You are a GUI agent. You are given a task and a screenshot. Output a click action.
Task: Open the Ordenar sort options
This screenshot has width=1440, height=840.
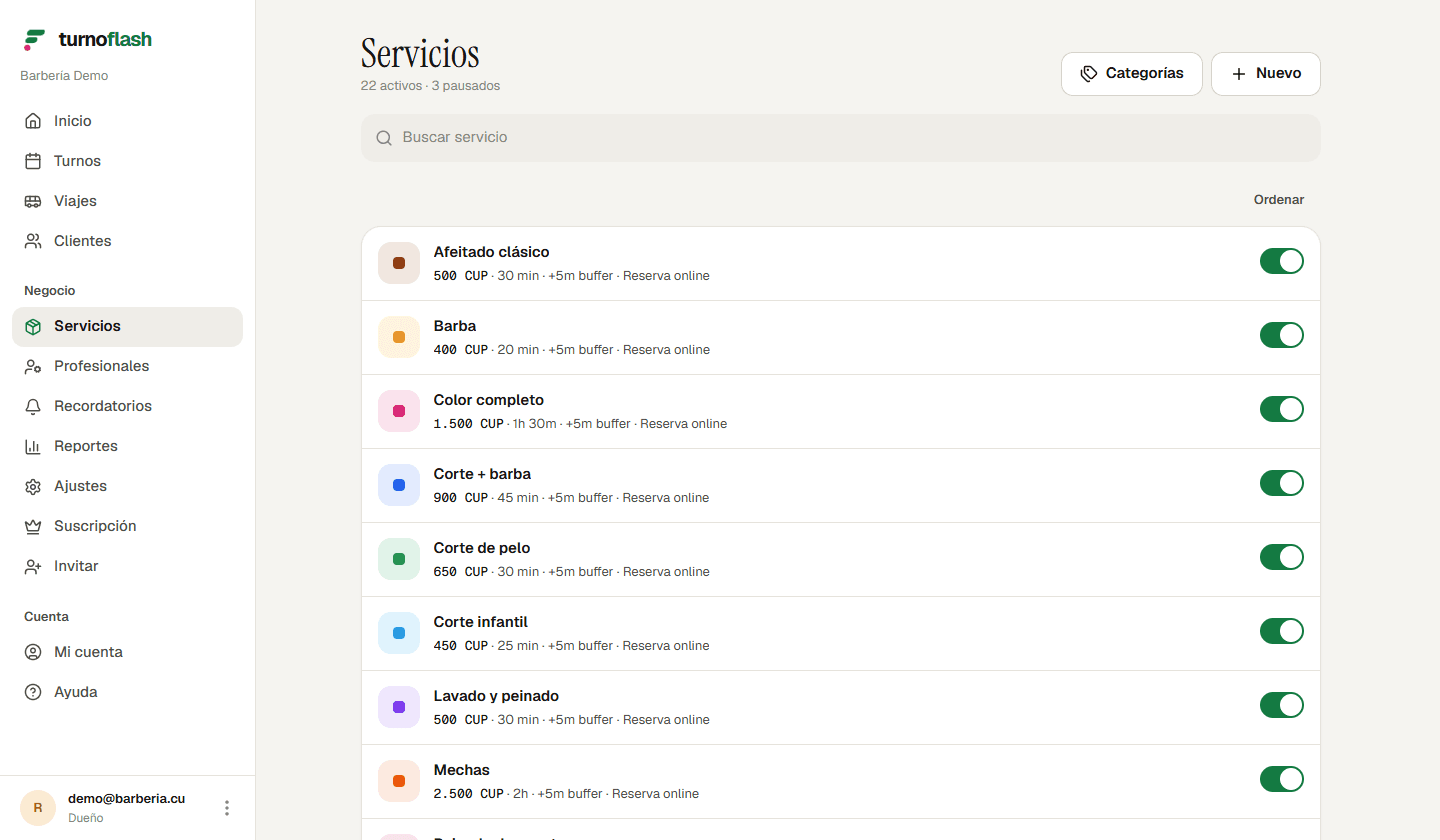[1279, 200]
